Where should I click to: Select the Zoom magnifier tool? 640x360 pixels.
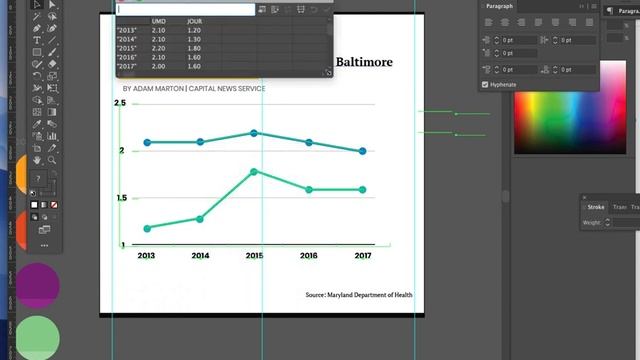pyautogui.click(x=52, y=160)
